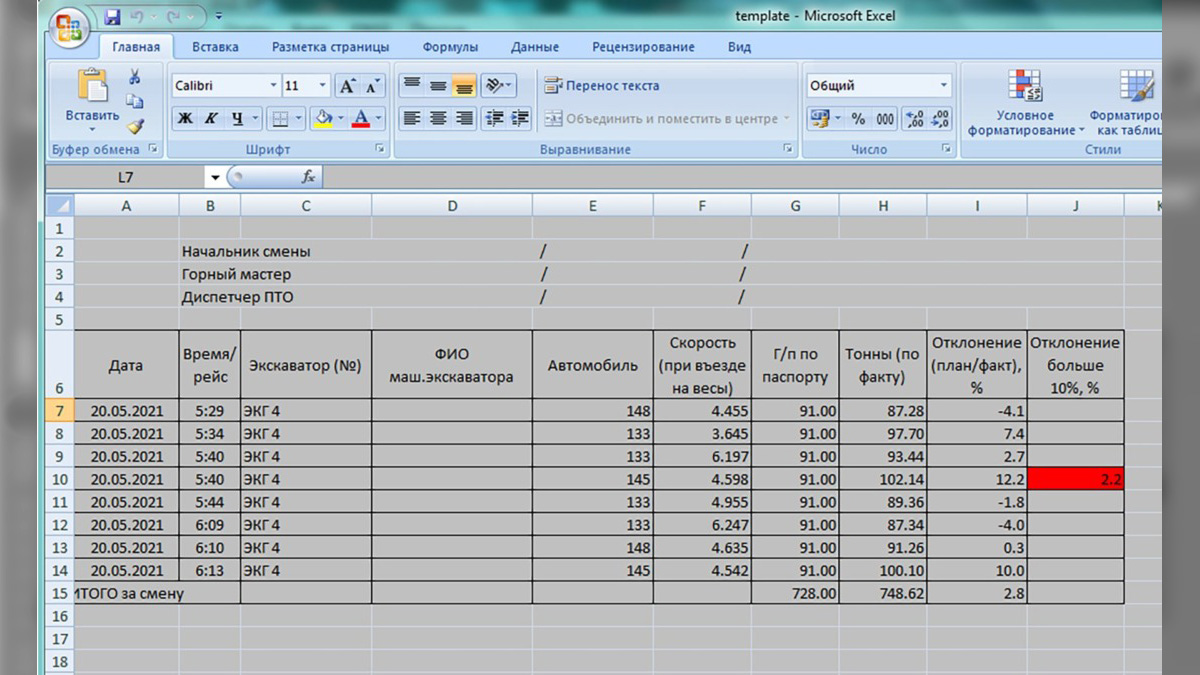Click the Перенос текста button
The image size is (1200, 675).
tap(602, 86)
